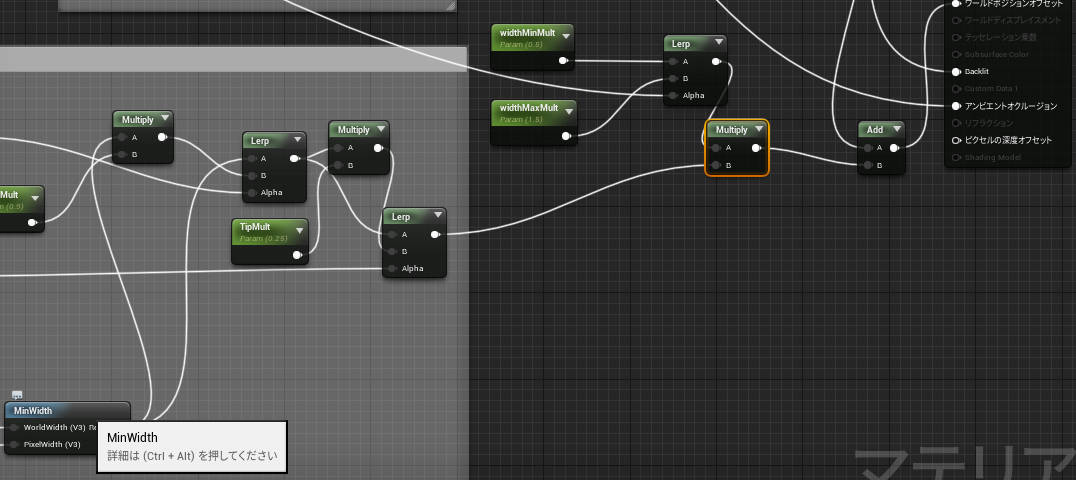Click A pin of Multiply left of TipMult Lerp
This screenshot has width=1076, height=480.
coord(121,137)
